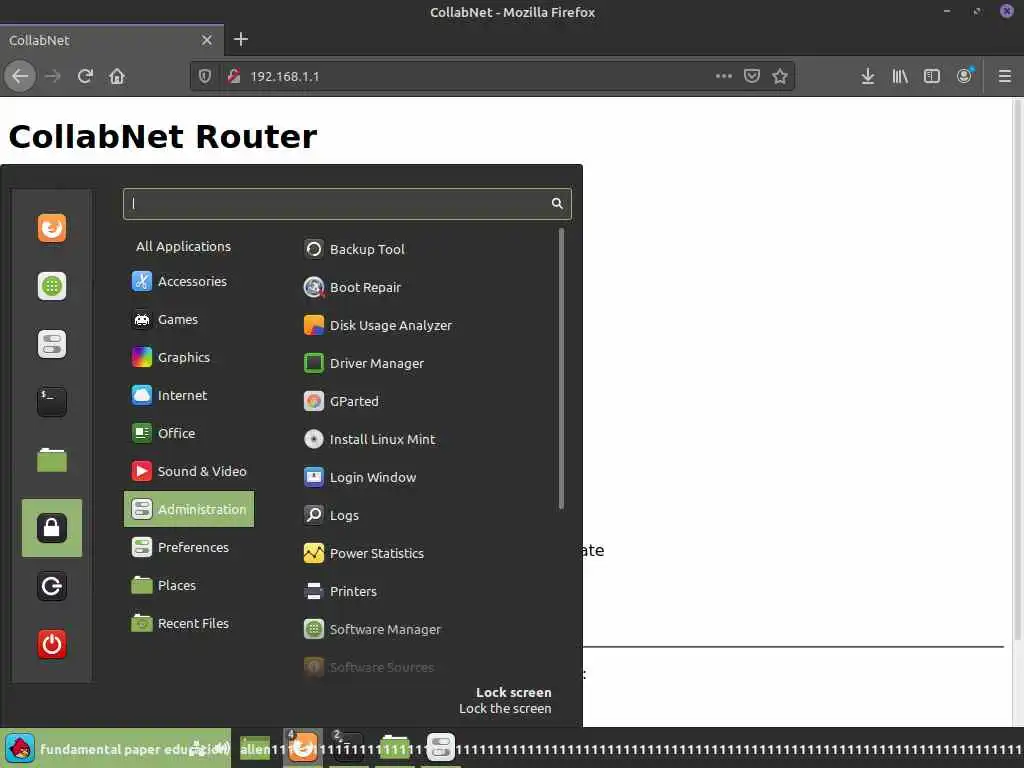Close the CollabNet tab

[x=206, y=40]
